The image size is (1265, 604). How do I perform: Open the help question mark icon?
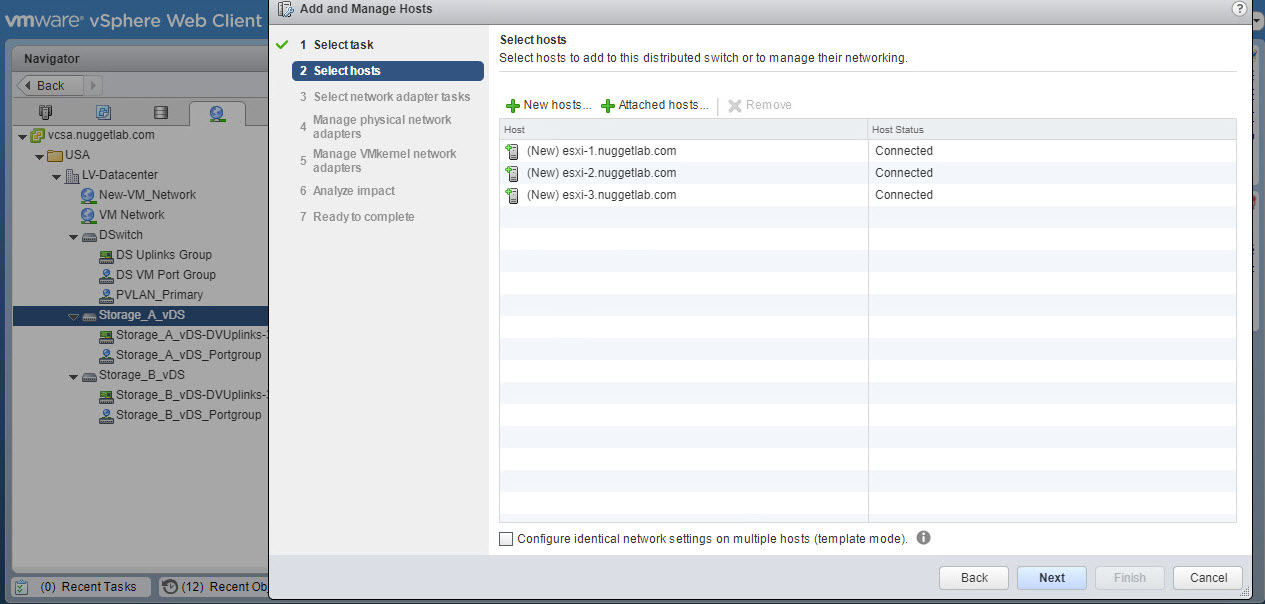(x=1240, y=8)
